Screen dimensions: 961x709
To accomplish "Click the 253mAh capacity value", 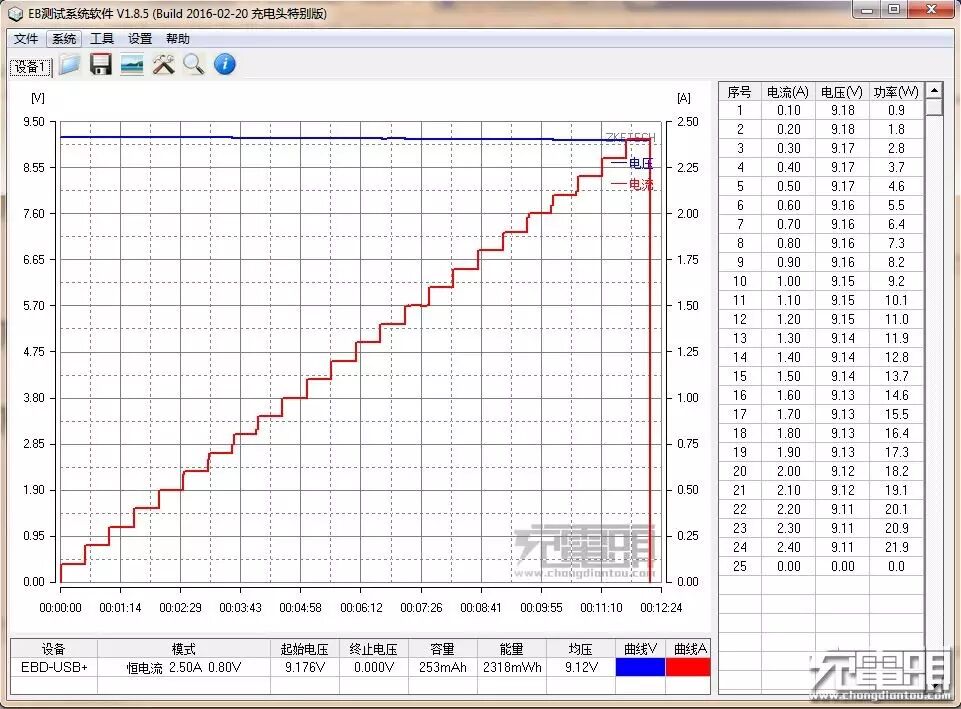I will [443, 667].
